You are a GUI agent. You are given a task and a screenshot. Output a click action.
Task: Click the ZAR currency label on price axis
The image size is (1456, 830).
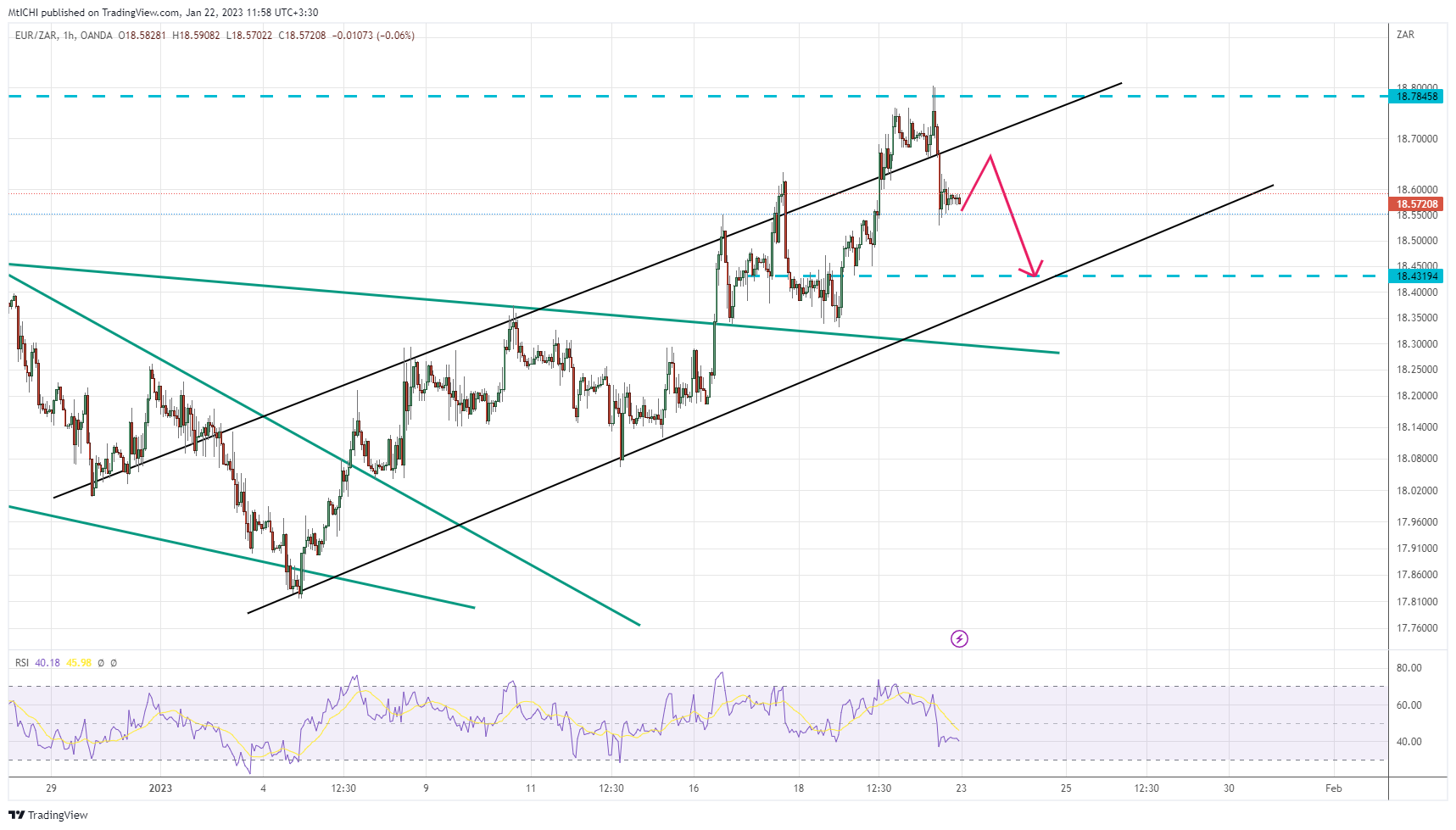click(1405, 35)
